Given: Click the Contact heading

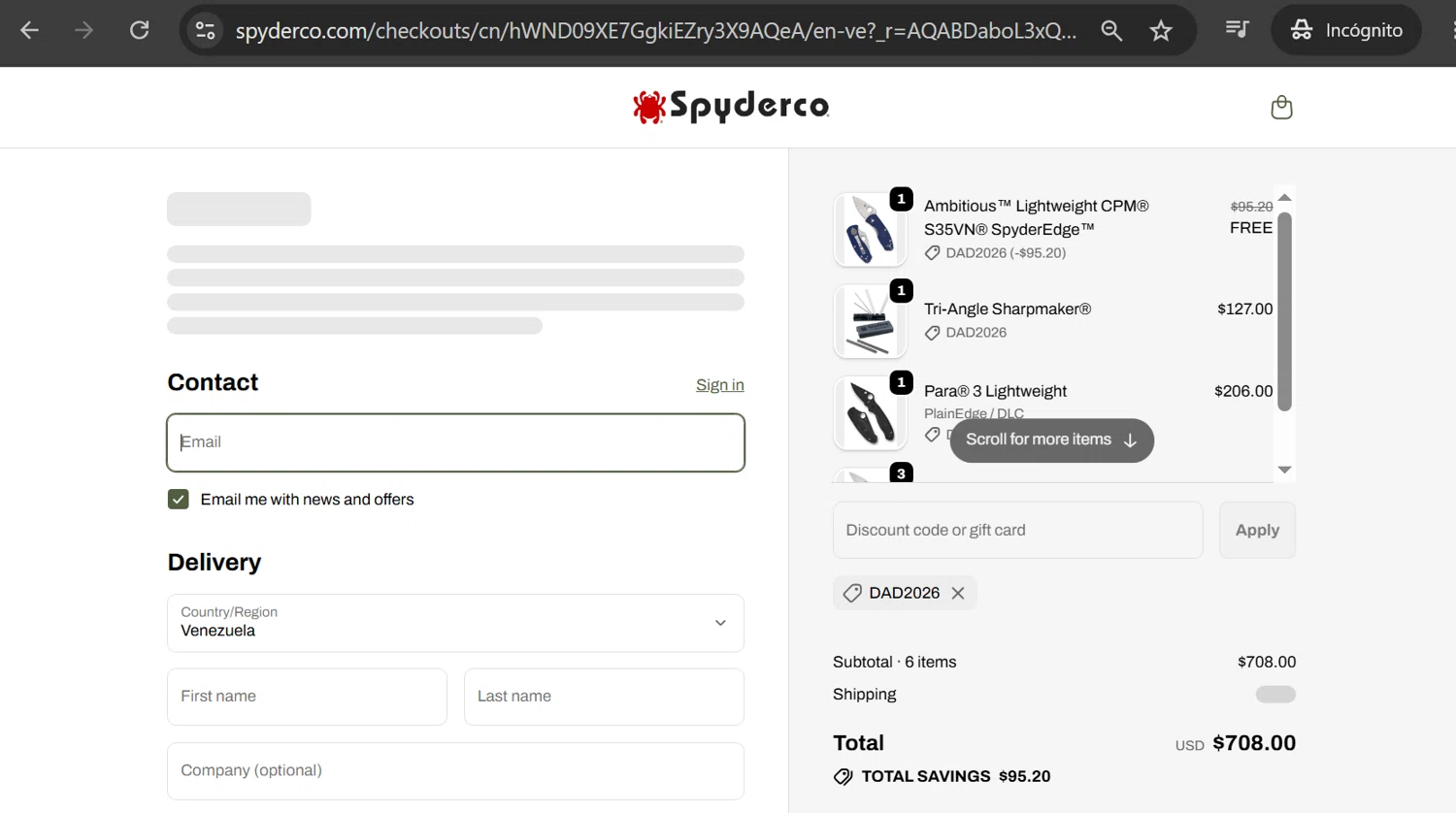Looking at the screenshot, I should coord(213,382).
